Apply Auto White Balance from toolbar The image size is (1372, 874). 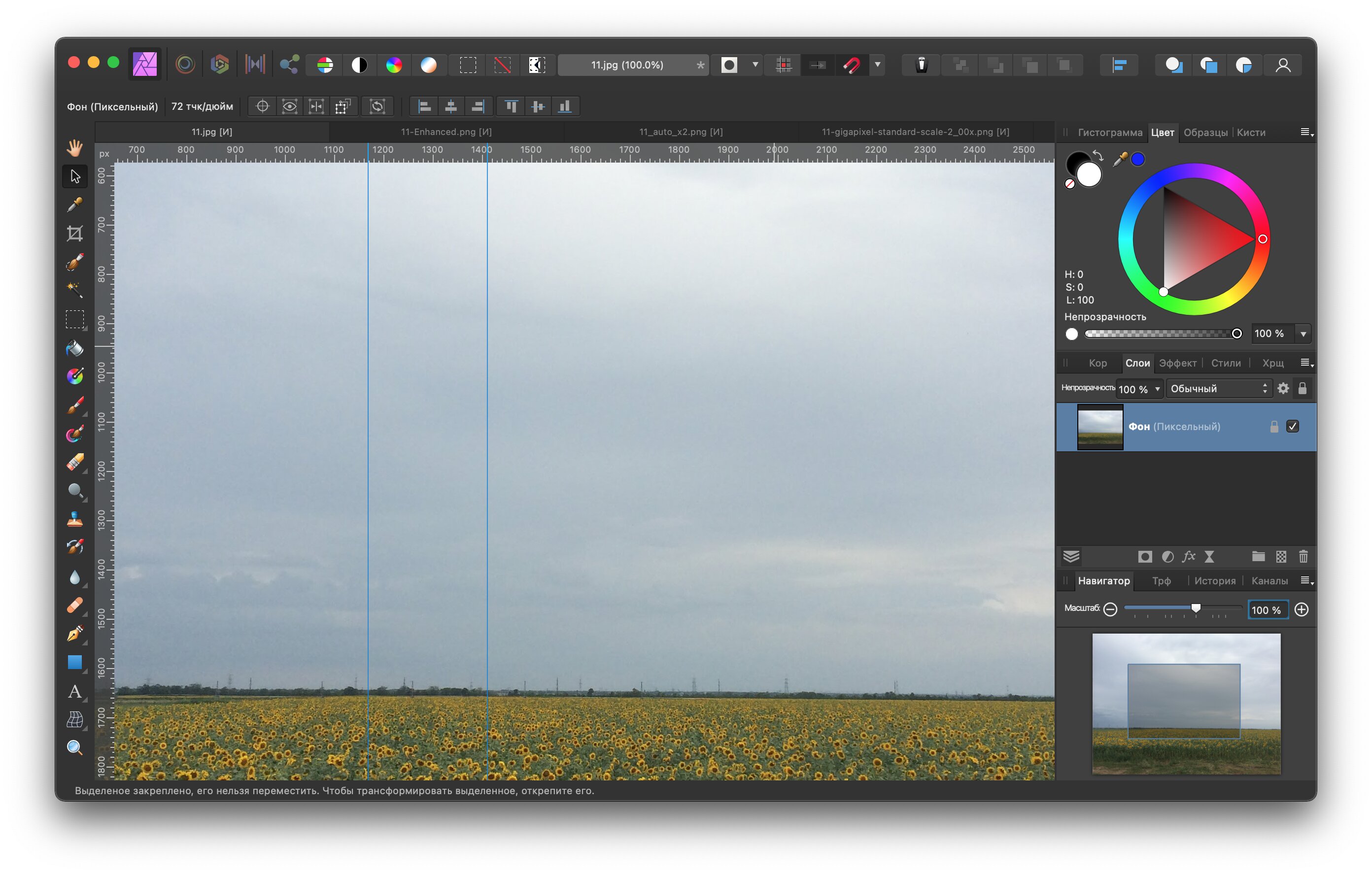tap(428, 65)
